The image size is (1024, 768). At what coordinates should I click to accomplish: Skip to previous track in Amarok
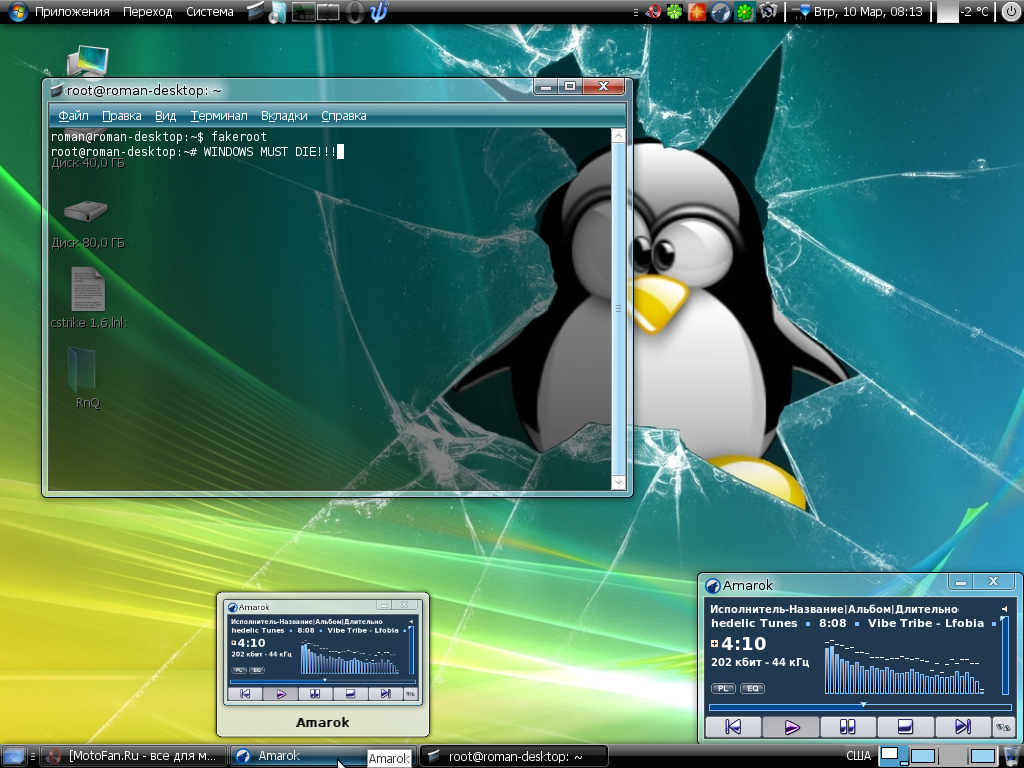click(x=733, y=727)
